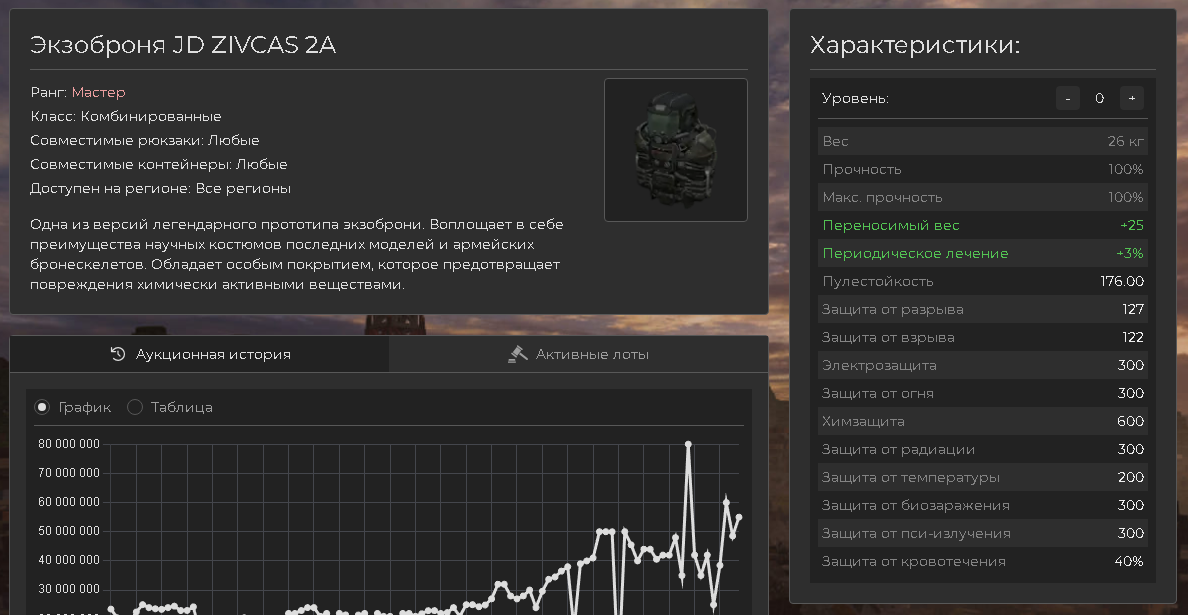Click the level value field showing 0
Viewport: 1188px width, 615px height.
(1099, 98)
